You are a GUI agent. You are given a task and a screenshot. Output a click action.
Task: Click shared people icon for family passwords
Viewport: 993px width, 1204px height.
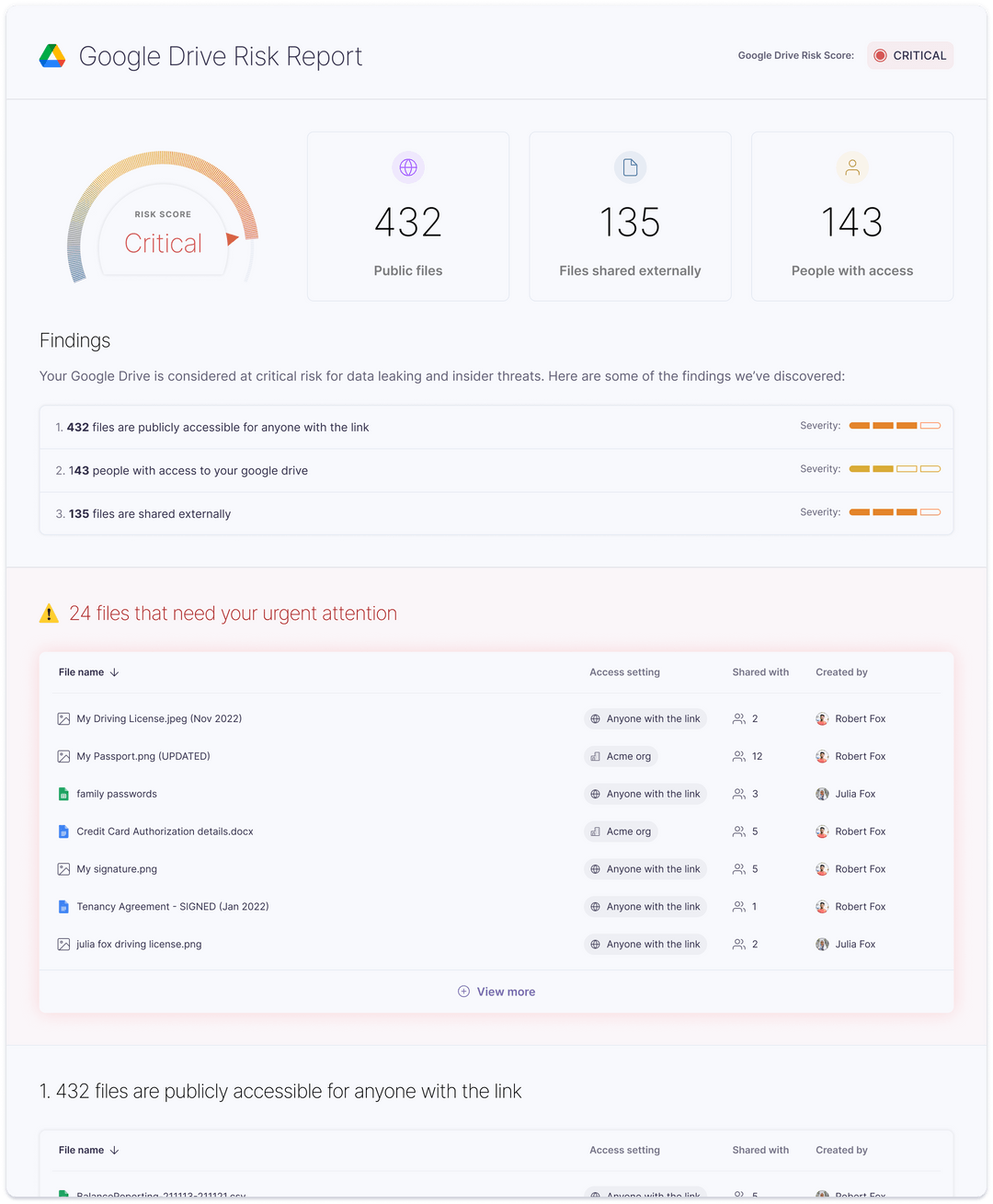tap(738, 794)
